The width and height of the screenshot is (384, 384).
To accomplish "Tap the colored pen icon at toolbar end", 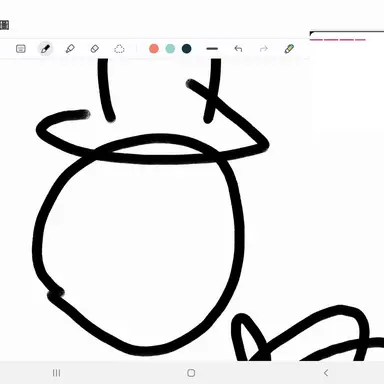I will (289, 49).
